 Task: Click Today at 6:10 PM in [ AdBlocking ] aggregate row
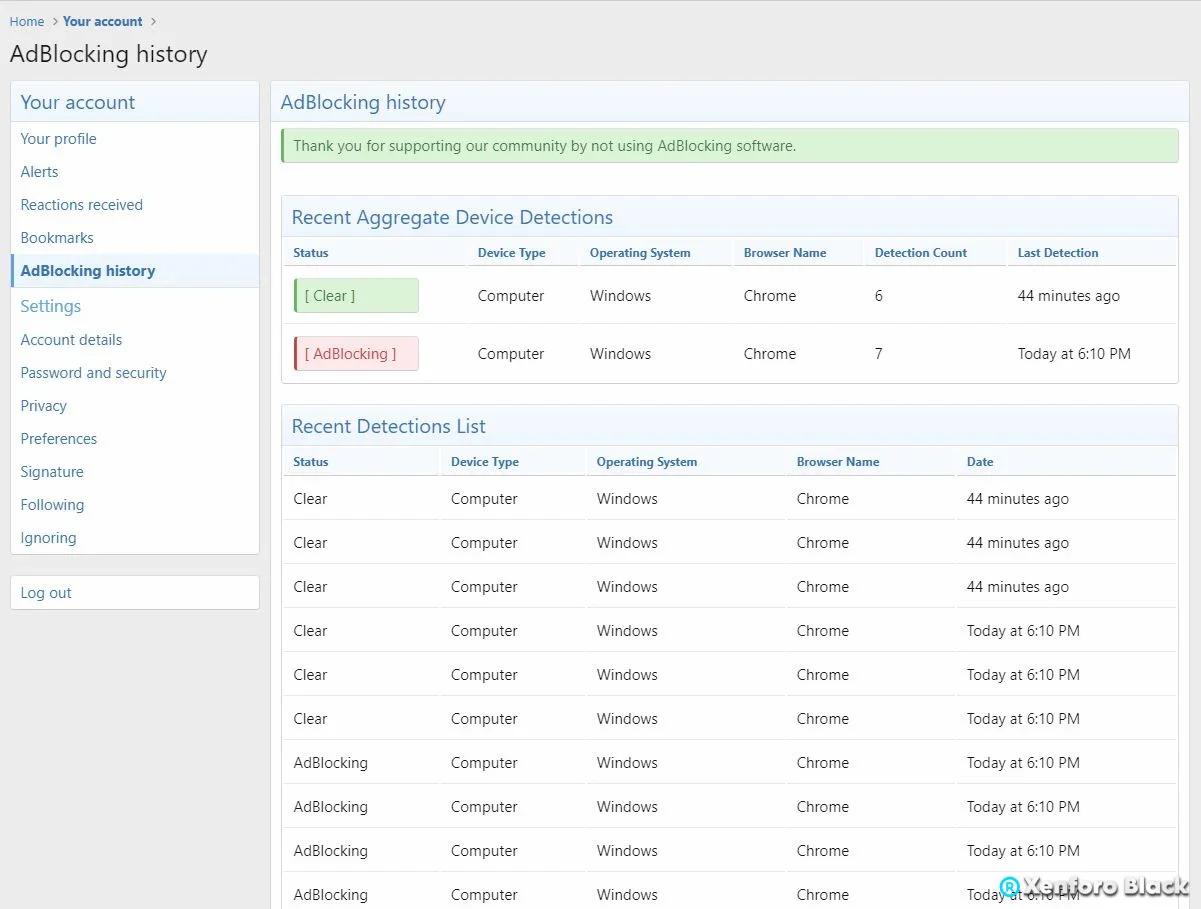[1074, 354]
